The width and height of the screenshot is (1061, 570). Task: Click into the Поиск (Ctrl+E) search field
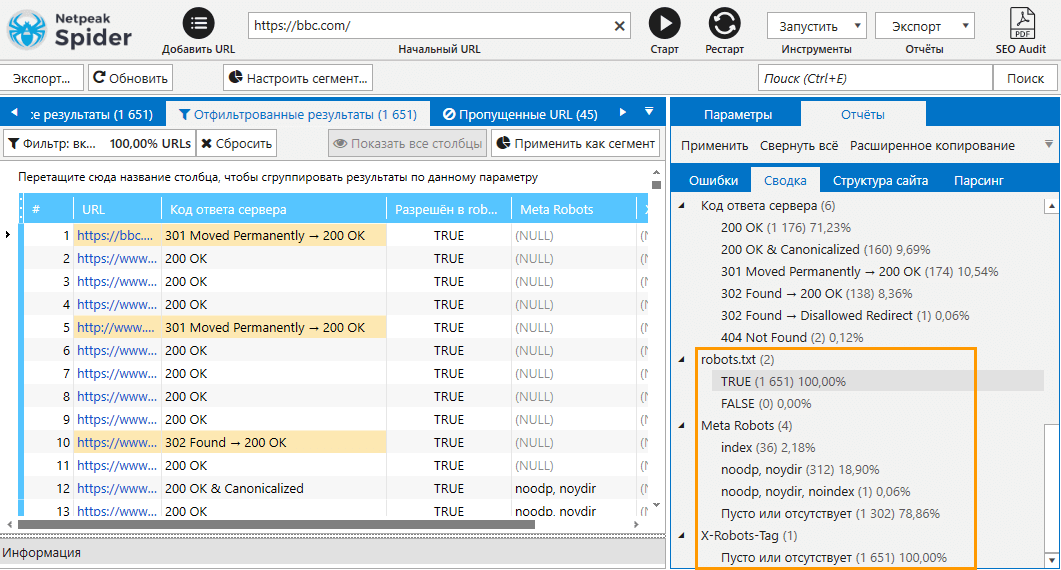tap(874, 78)
